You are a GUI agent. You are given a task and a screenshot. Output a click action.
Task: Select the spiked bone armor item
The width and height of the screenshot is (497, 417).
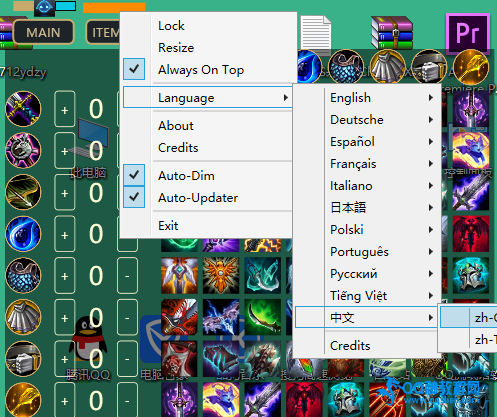click(x=263, y=359)
